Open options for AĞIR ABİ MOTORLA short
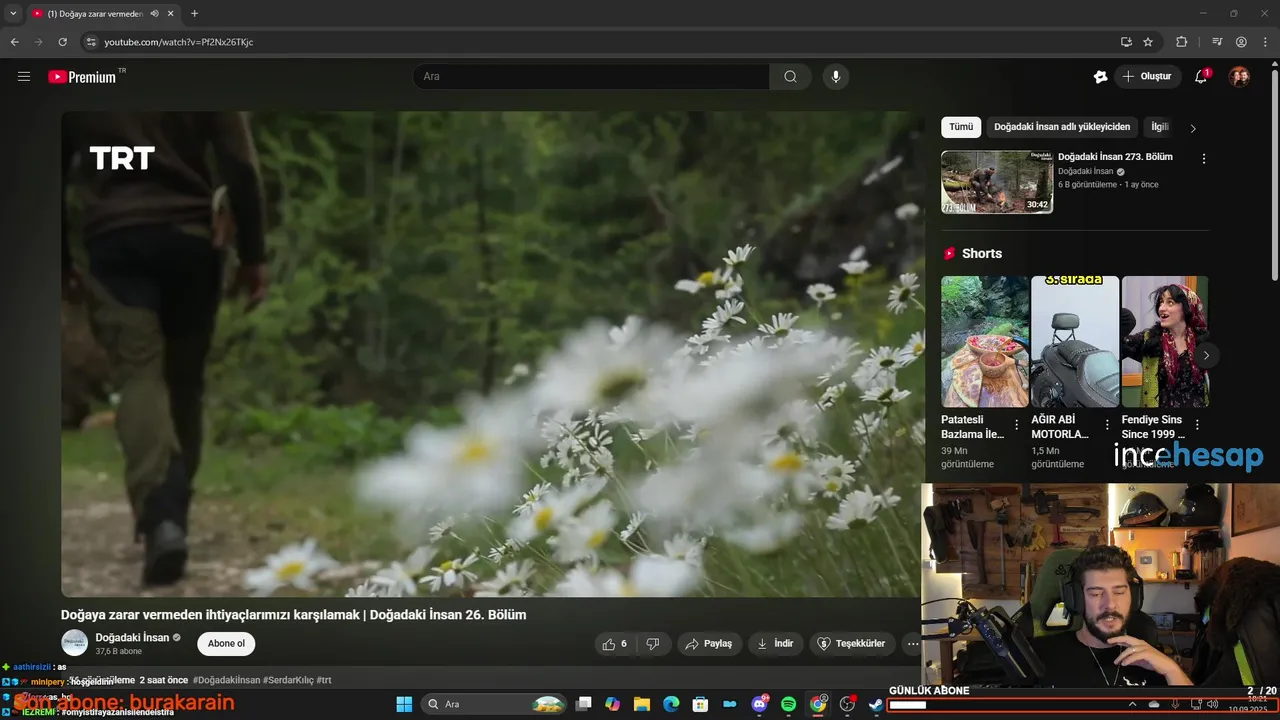Image resolution: width=1280 pixels, height=720 pixels. click(x=1107, y=425)
